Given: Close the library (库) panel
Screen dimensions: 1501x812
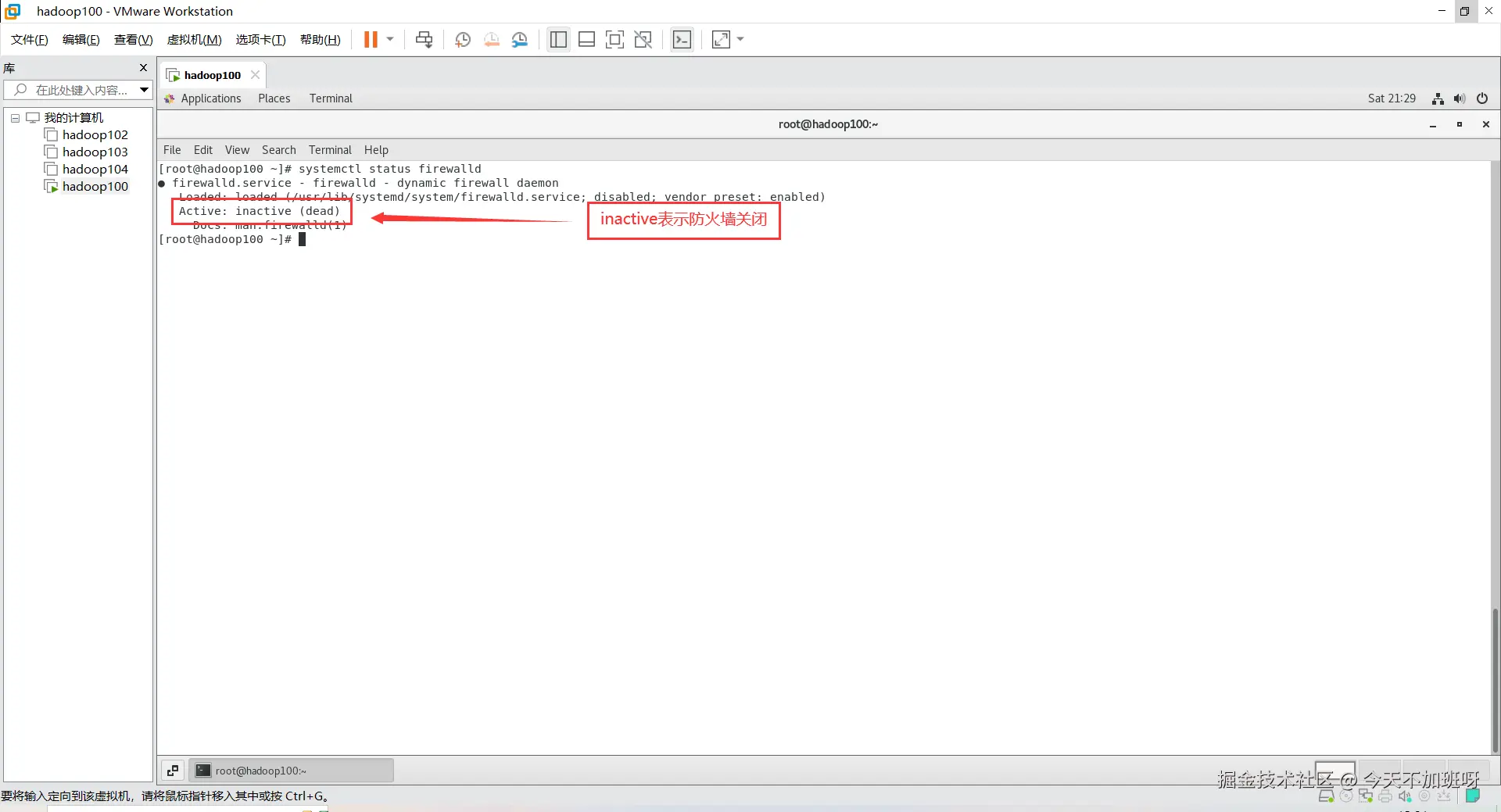Looking at the screenshot, I should point(143,68).
